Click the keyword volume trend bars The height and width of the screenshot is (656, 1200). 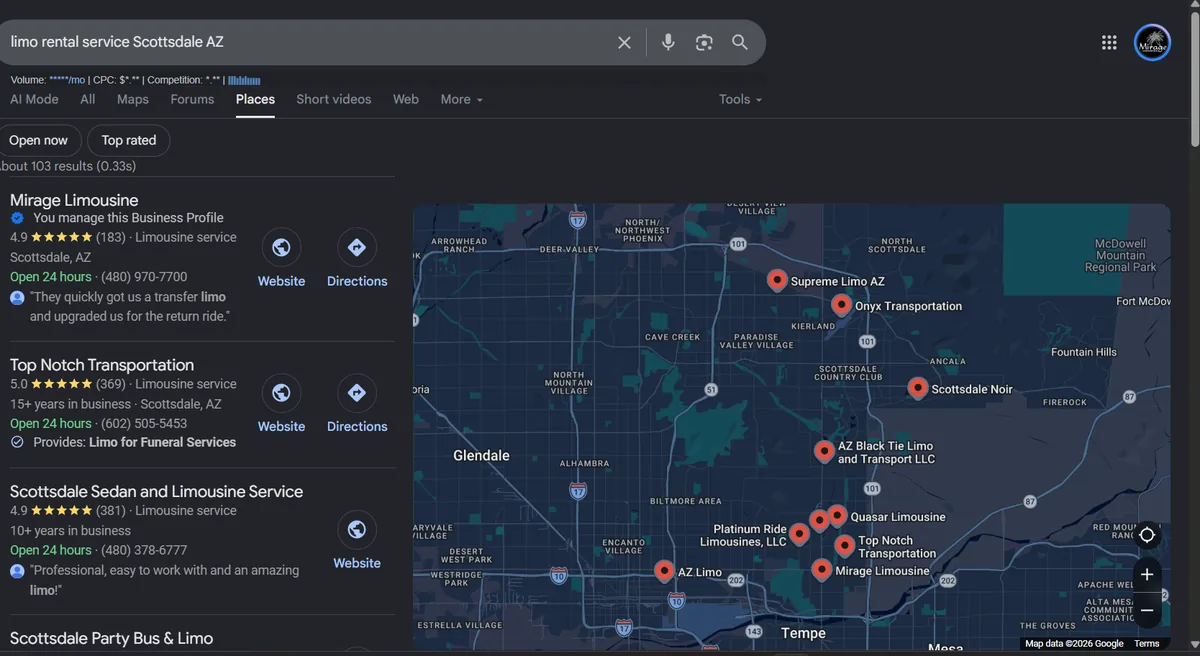(x=244, y=79)
